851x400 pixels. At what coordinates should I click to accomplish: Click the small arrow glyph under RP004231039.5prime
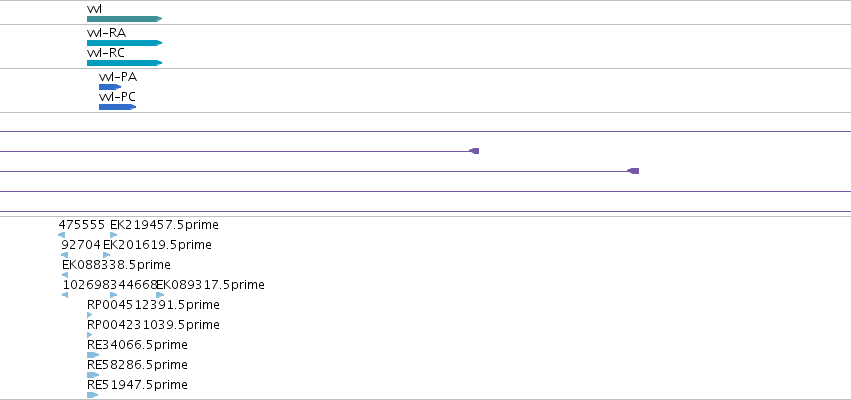[90, 335]
